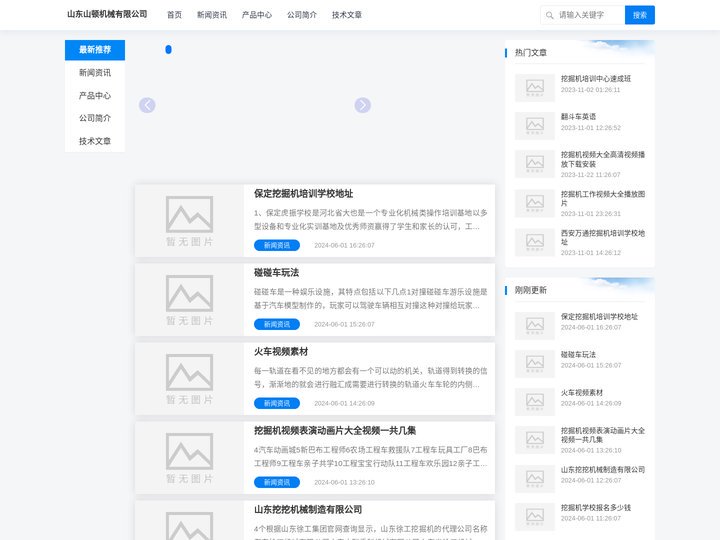Viewport: 720px width, 540px height.
Task: Select 新闻资讯 in left sidebar menu
Action: 95,73
